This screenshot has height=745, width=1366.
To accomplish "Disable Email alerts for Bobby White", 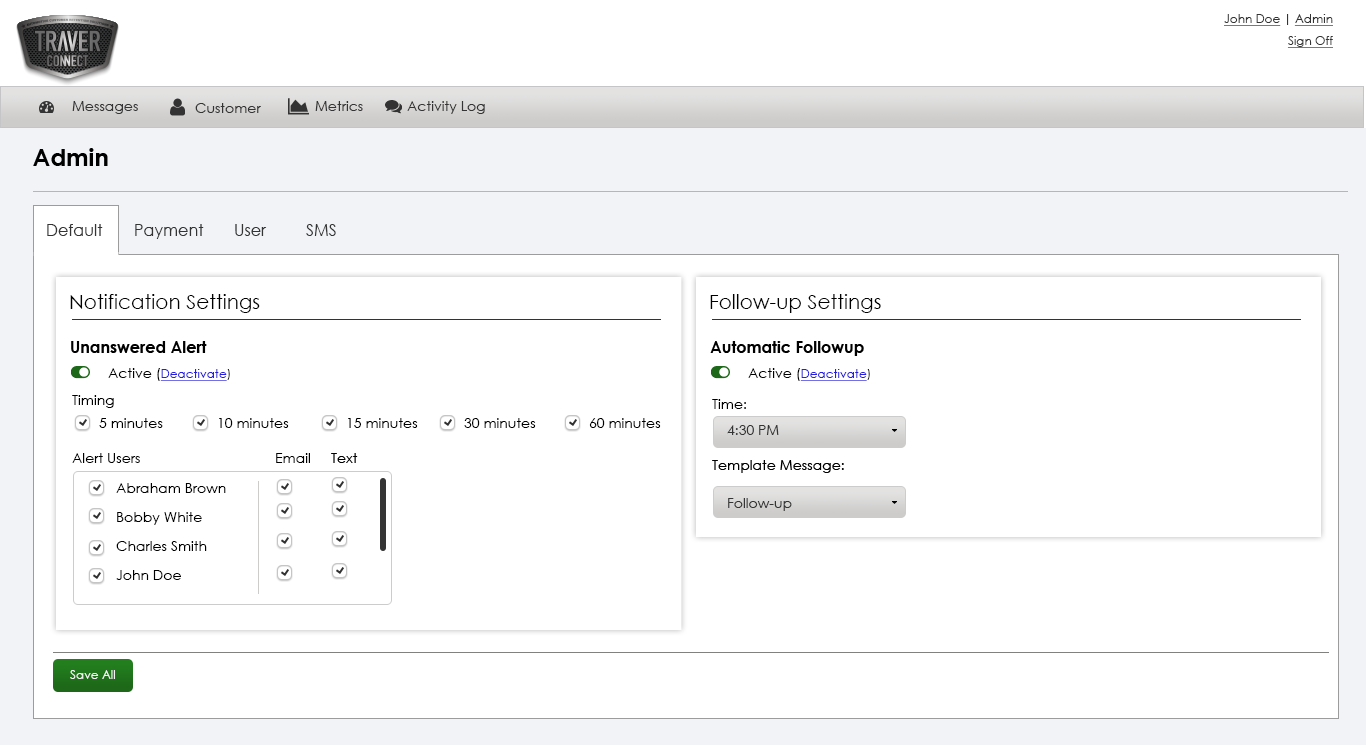I will 285,511.
